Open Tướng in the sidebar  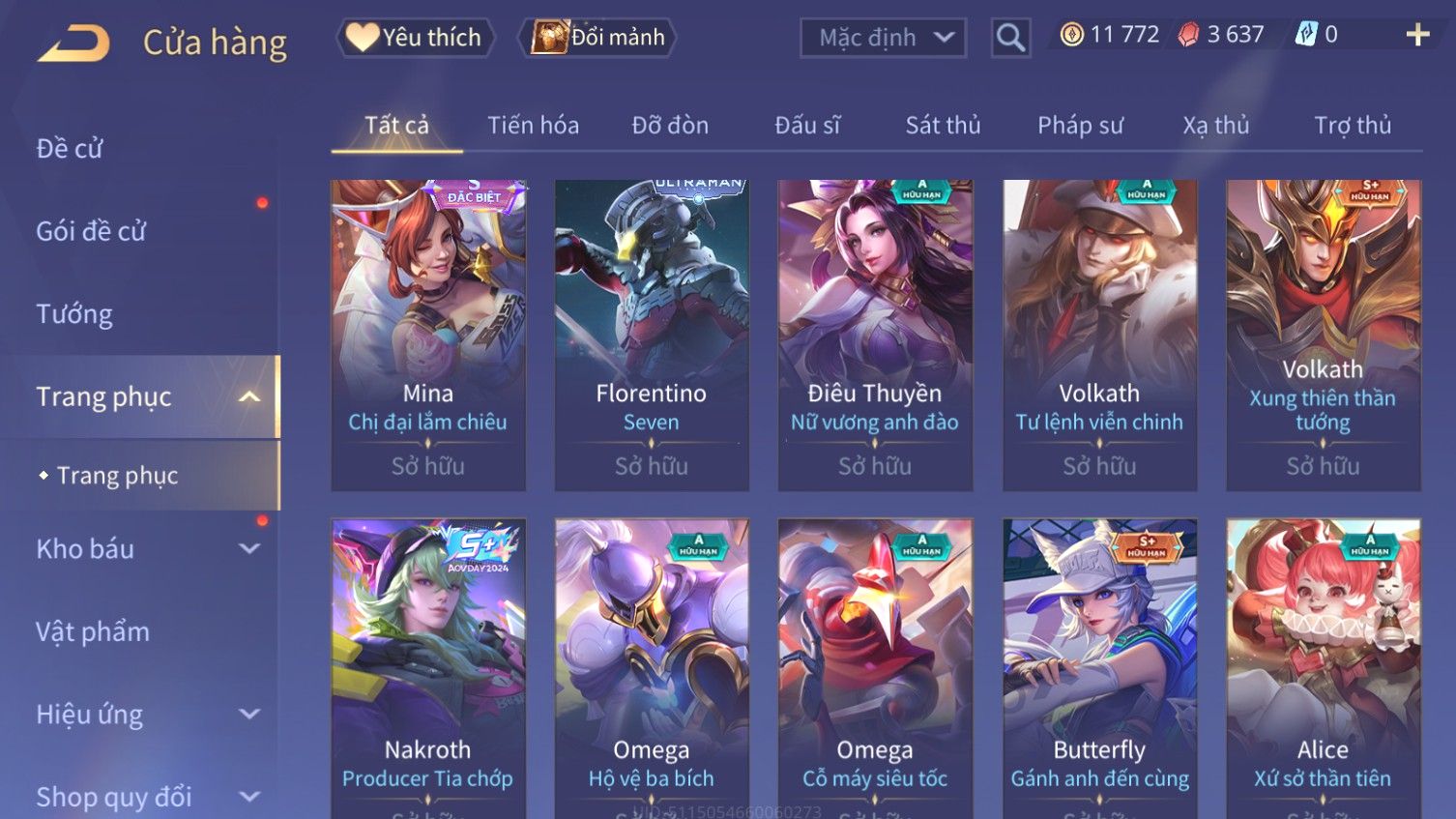(x=74, y=314)
